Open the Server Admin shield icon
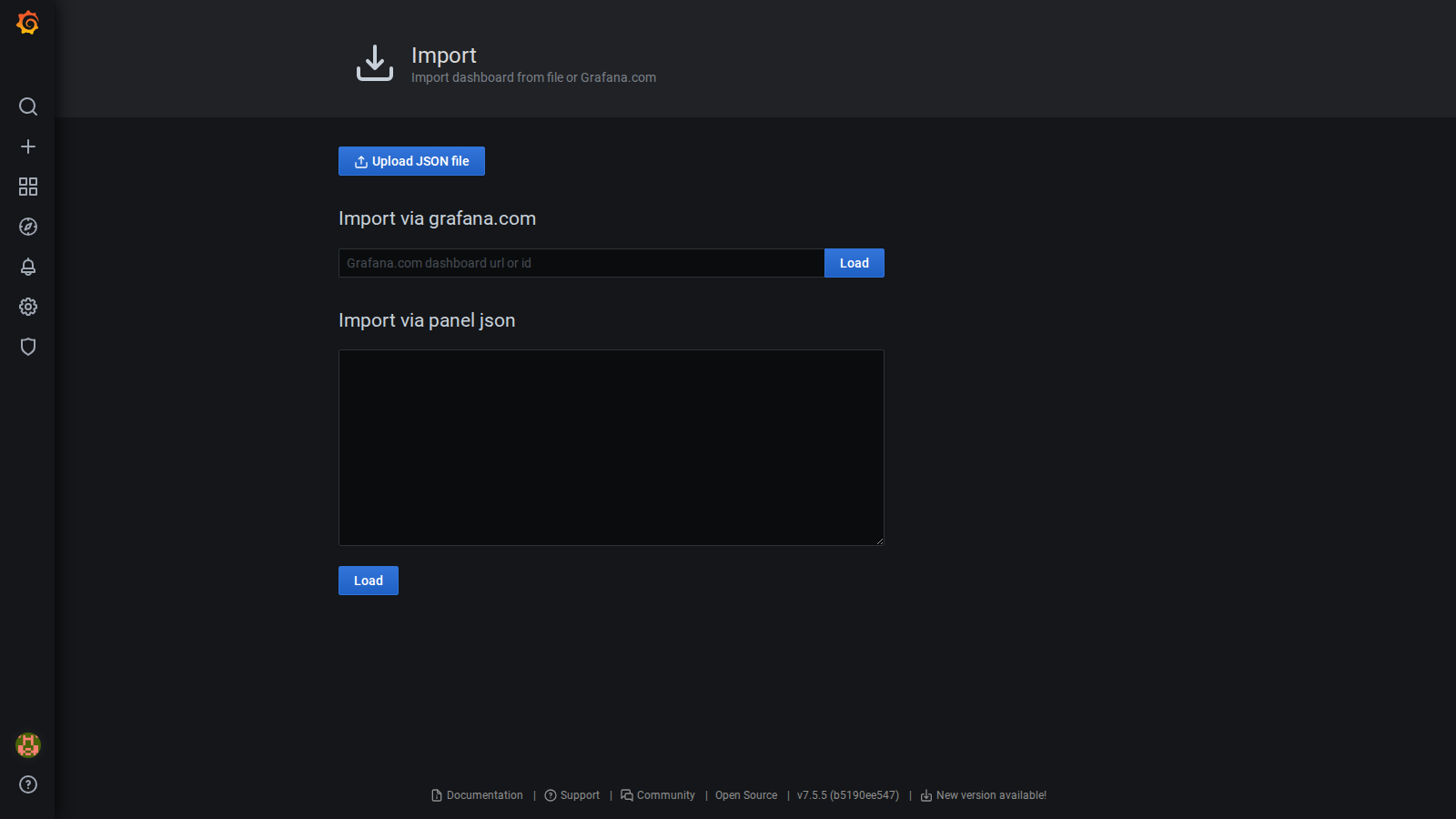Image resolution: width=1456 pixels, height=819 pixels. pyautogui.click(x=28, y=347)
